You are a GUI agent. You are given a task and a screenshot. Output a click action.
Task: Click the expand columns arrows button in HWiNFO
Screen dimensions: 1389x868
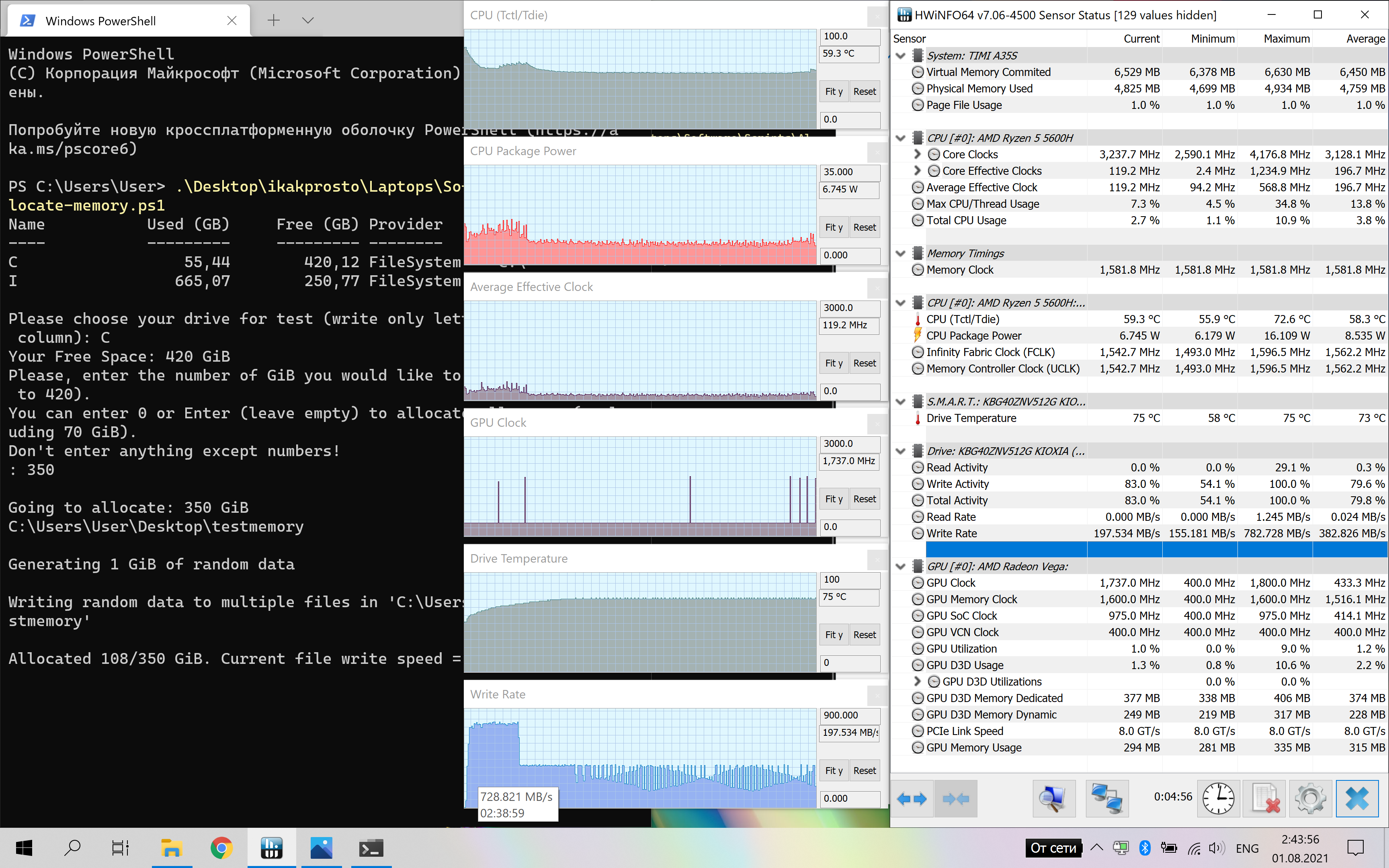click(912, 798)
